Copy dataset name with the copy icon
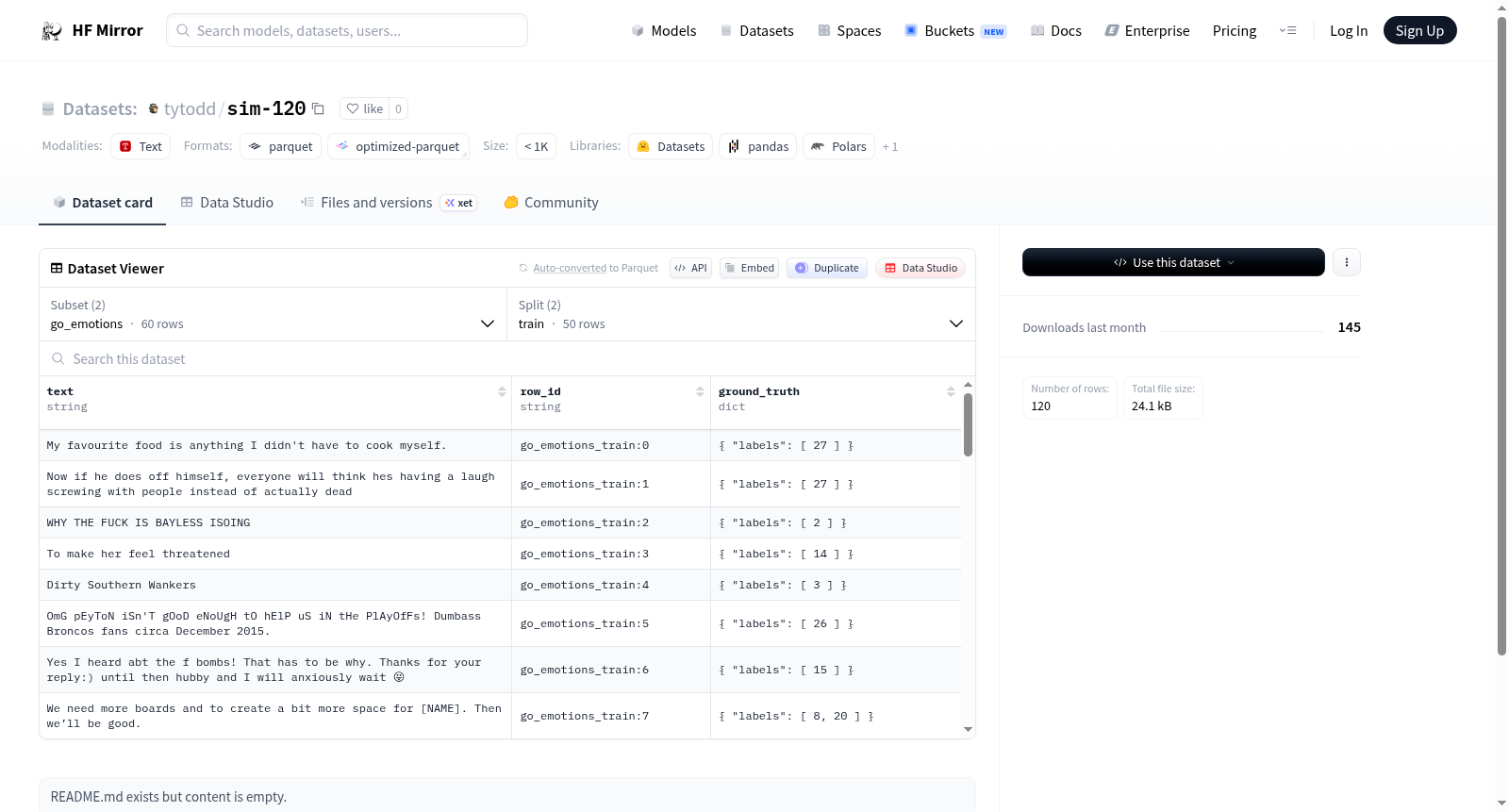This screenshot has height=812, width=1509. click(x=319, y=108)
